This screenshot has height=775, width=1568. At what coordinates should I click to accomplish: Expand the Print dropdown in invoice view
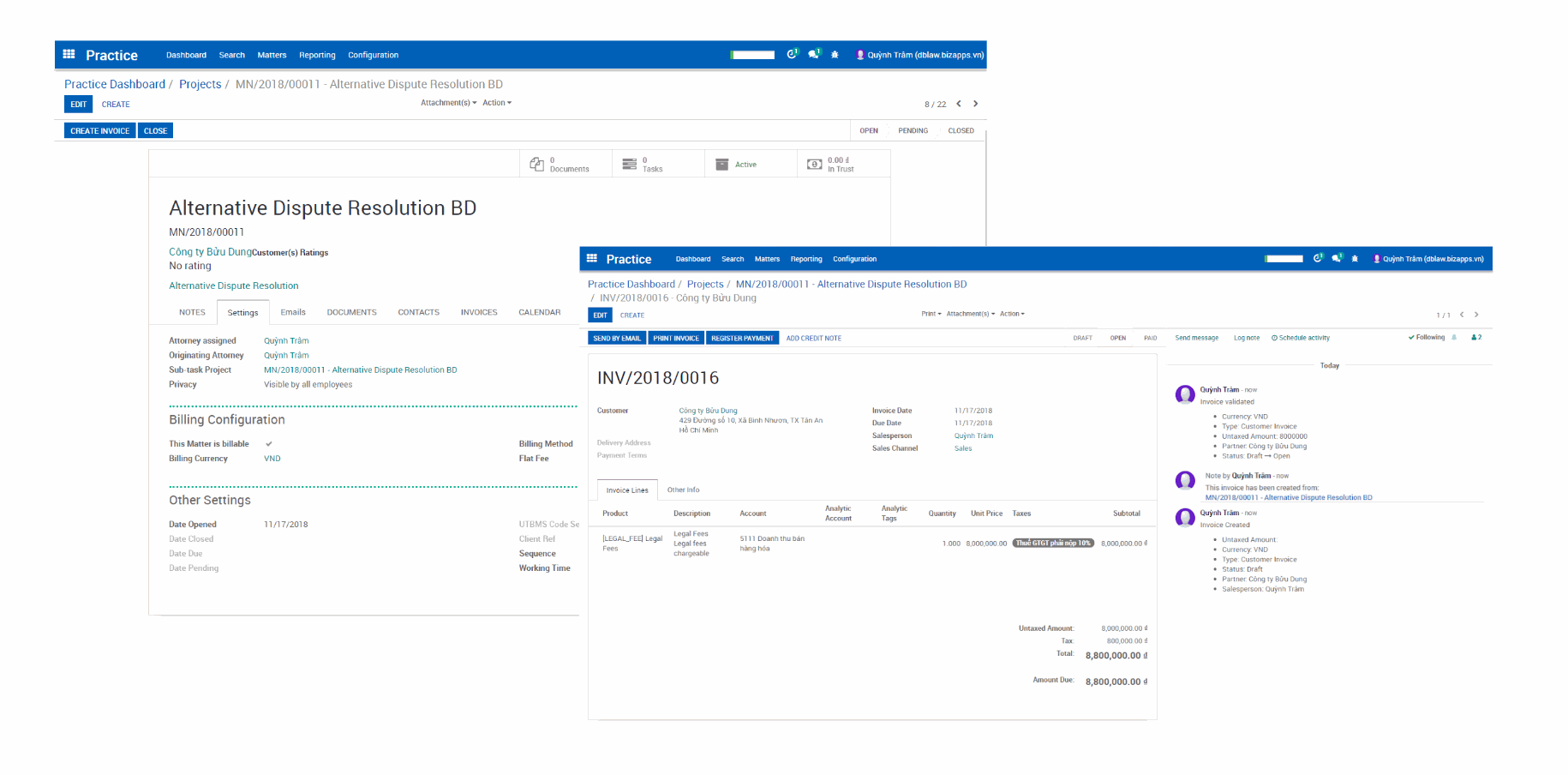(931, 314)
